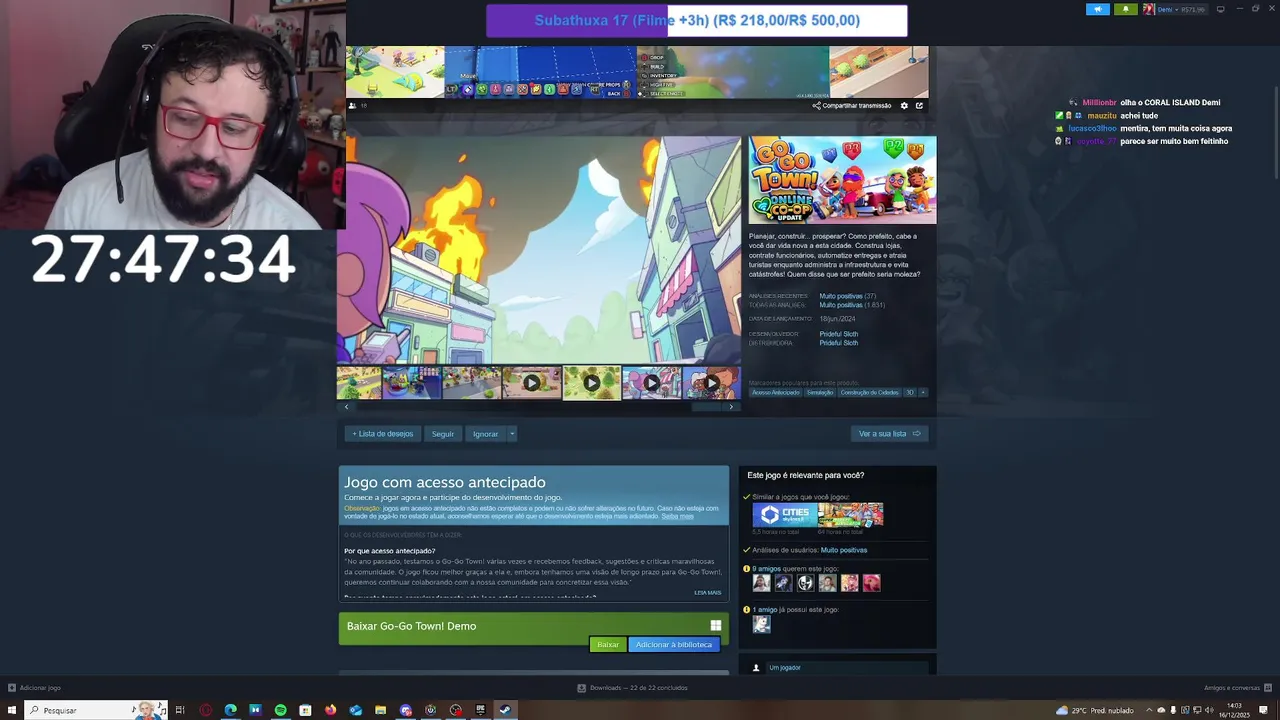This screenshot has width=1280, height=720.
Task: Select the third screenshot thumbnail in the strip
Action: [x=471, y=383]
